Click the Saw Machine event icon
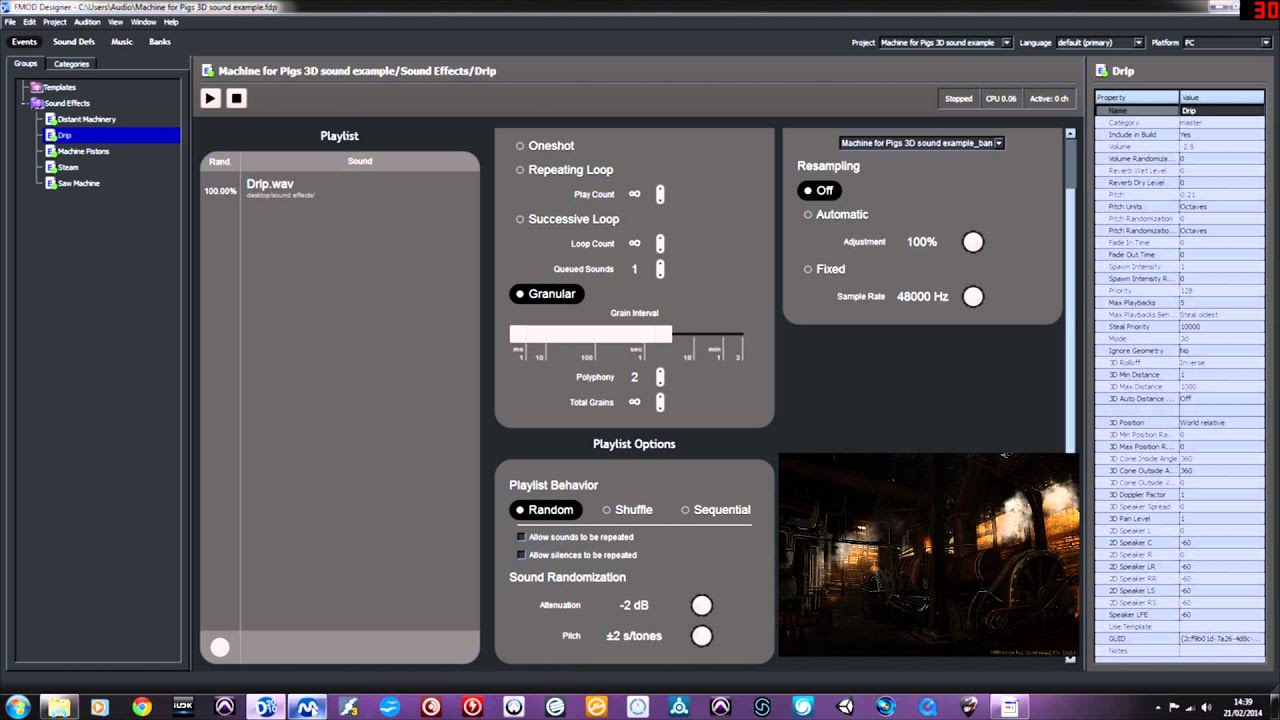1280x720 pixels. [x=51, y=183]
